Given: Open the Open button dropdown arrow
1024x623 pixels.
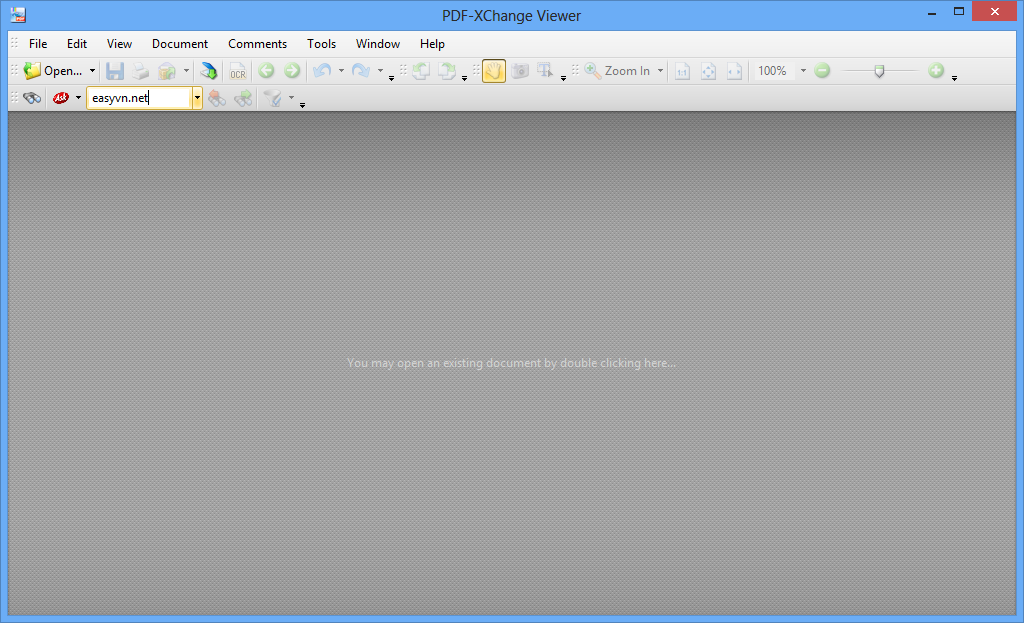Looking at the screenshot, I should (x=90, y=71).
